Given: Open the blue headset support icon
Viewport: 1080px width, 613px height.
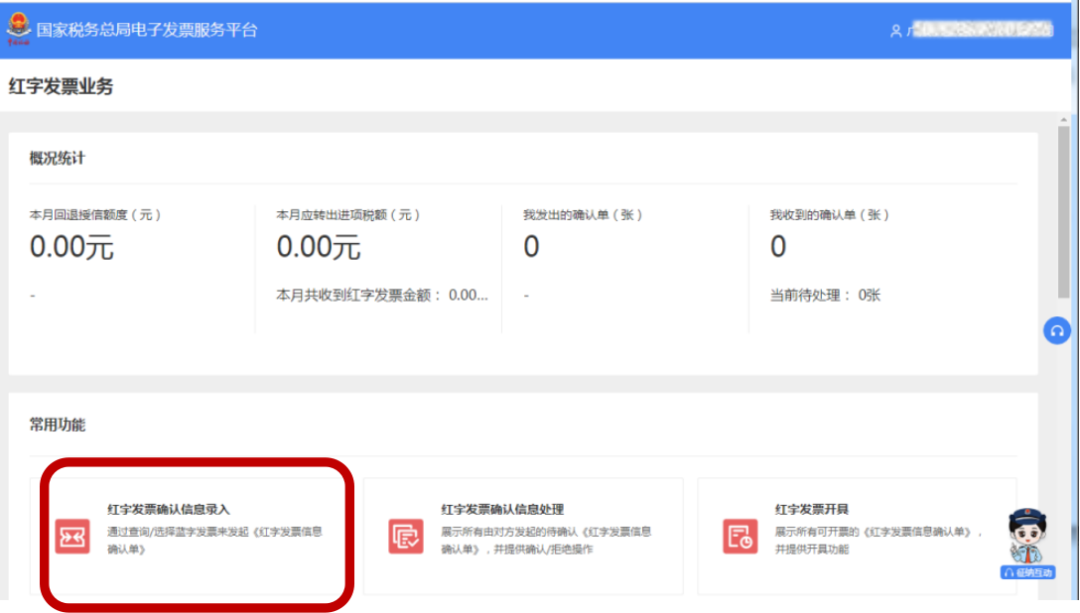Looking at the screenshot, I should point(1057,331).
